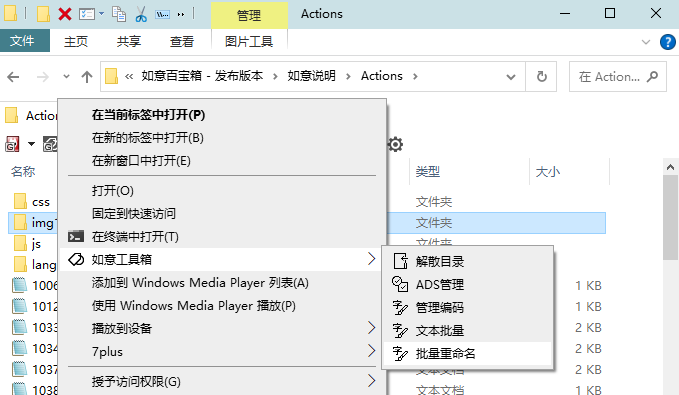Image resolution: width=679 pixels, height=395 pixels.
Task: Select 固定到快速访问 menu entry
Action: click(x=222, y=214)
